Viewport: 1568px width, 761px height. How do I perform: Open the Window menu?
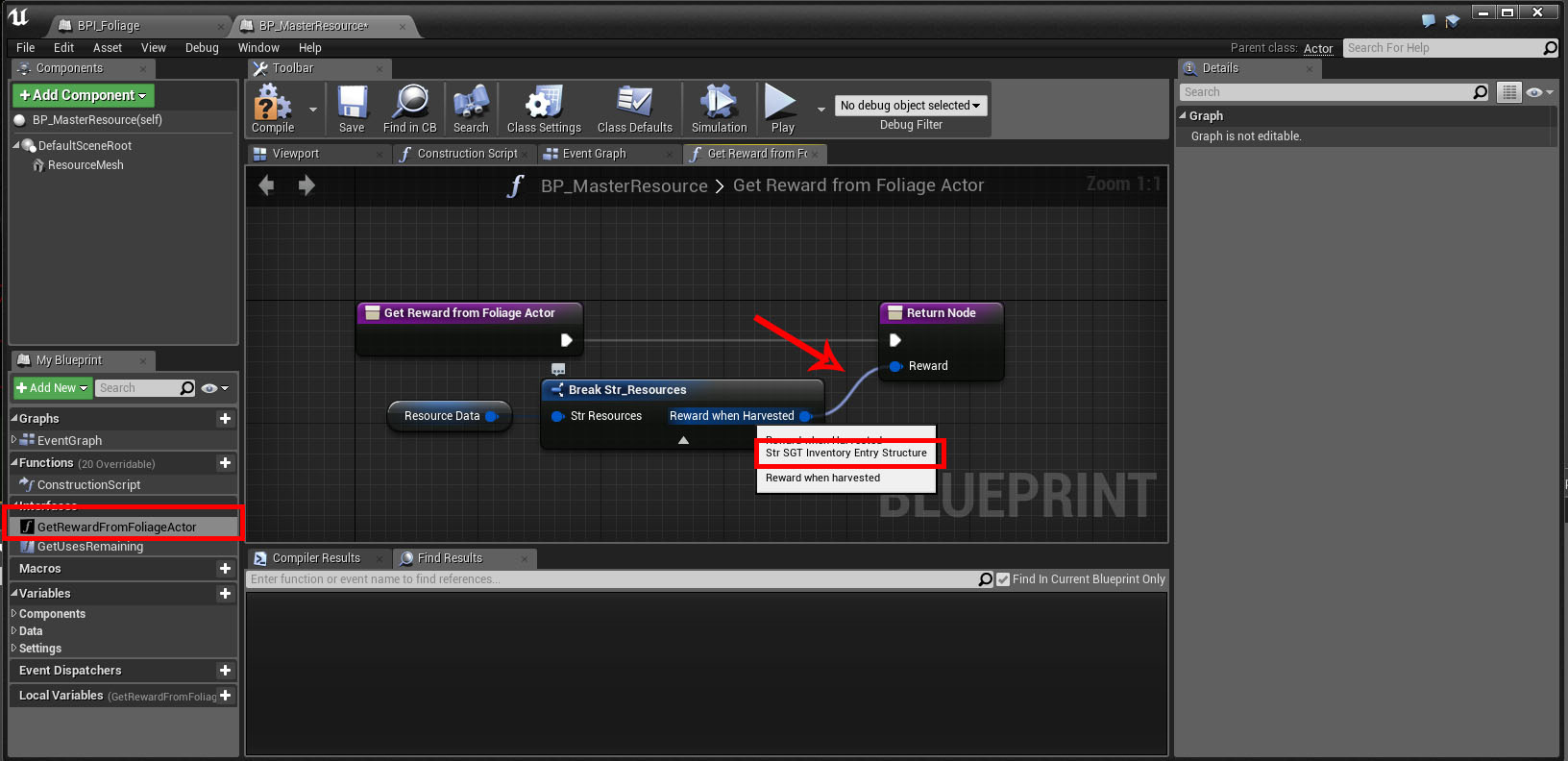point(258,48)
